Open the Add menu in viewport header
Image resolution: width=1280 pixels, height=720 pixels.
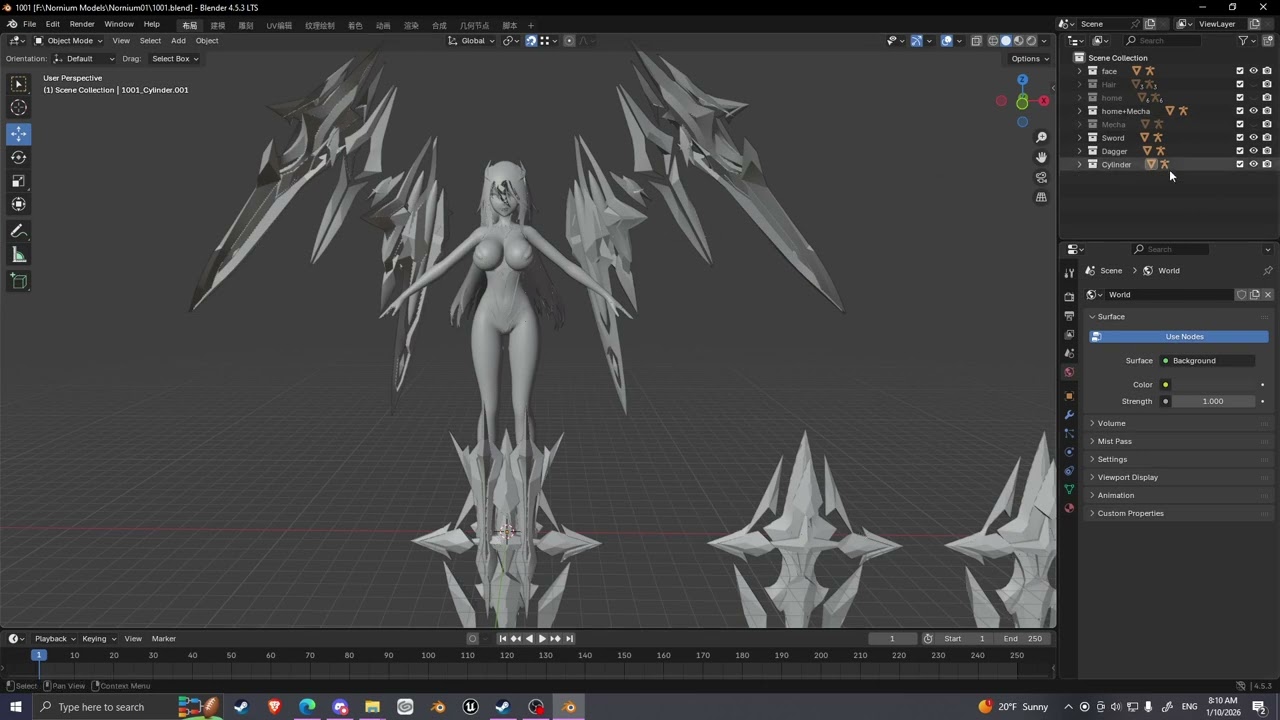pos(178,41)
